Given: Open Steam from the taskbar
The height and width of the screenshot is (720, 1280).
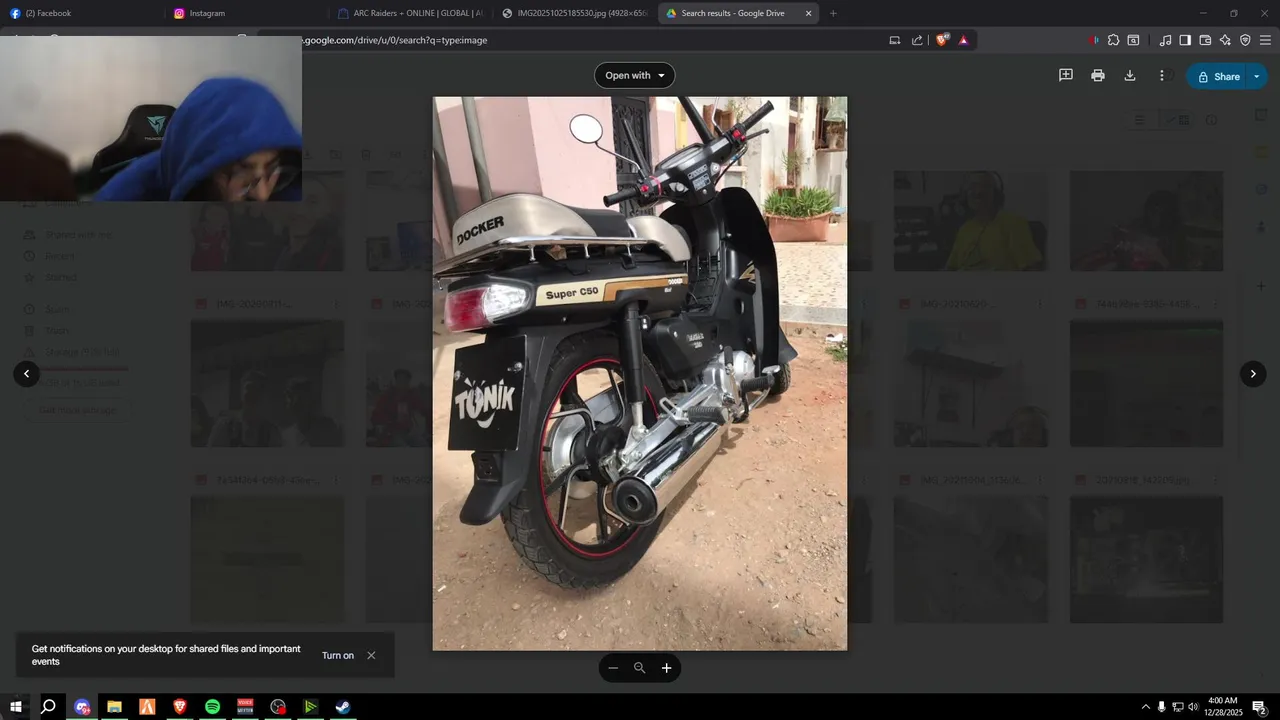Looking at the screenshot, I should tap(343, 707).
